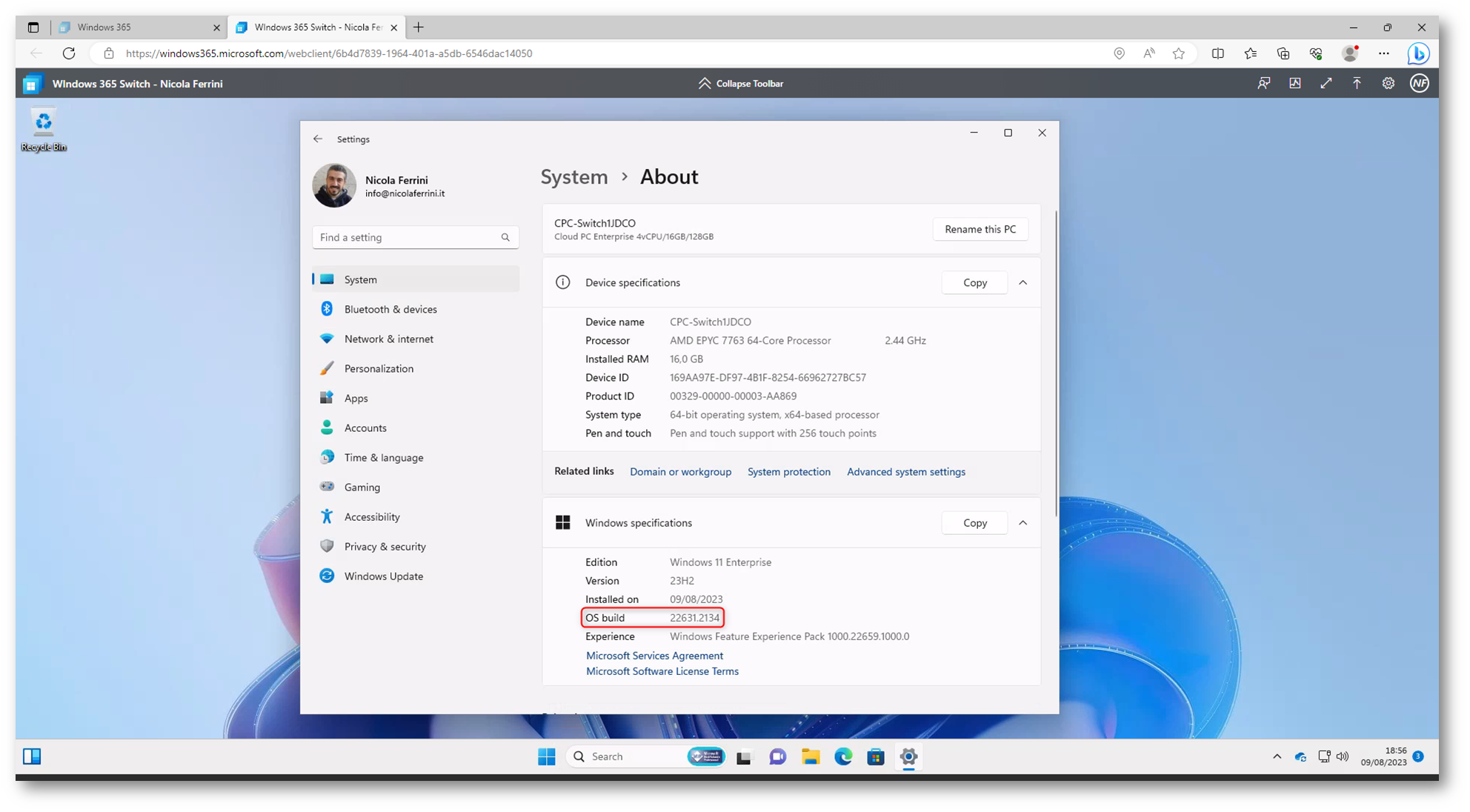1470x812 pixels.
Task: Open Domain or workgroup link
Action: click(x=680, y=471)
